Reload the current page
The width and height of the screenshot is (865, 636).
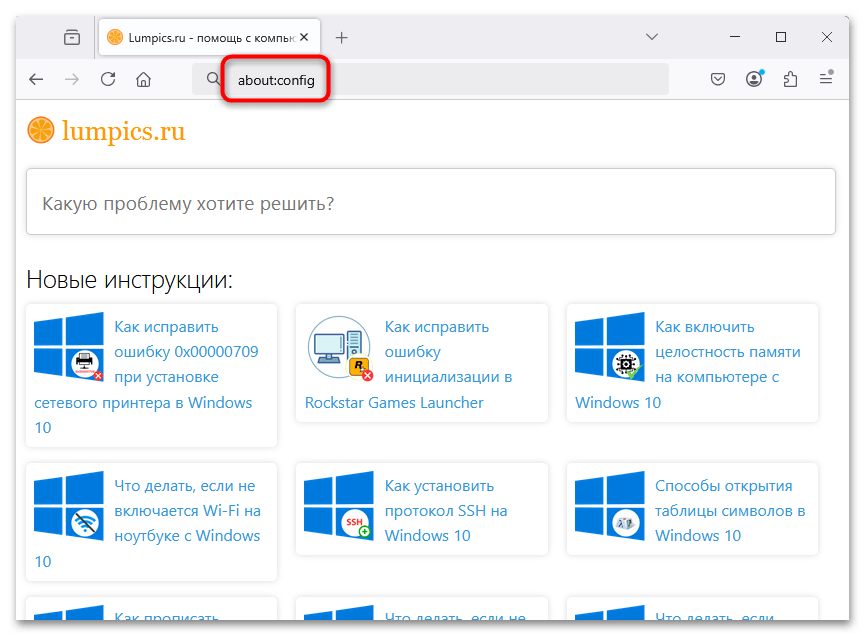[x=108, y=79]
